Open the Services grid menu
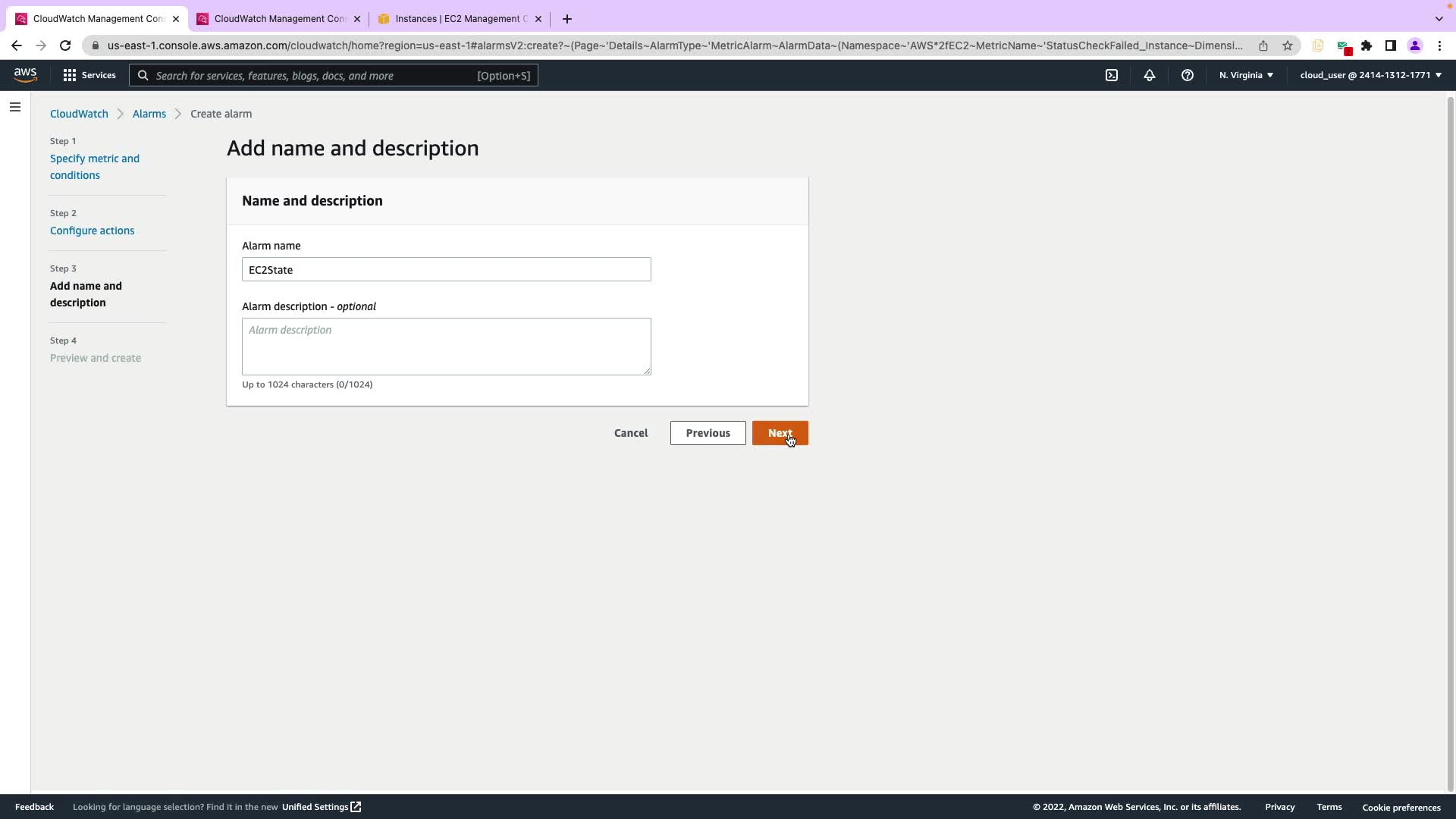 point(89,75)
